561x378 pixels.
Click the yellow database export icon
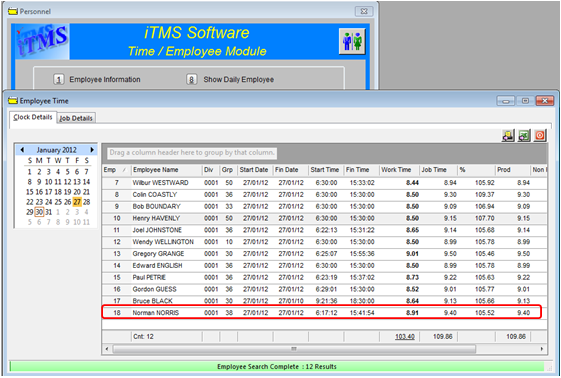coord(508,136)
